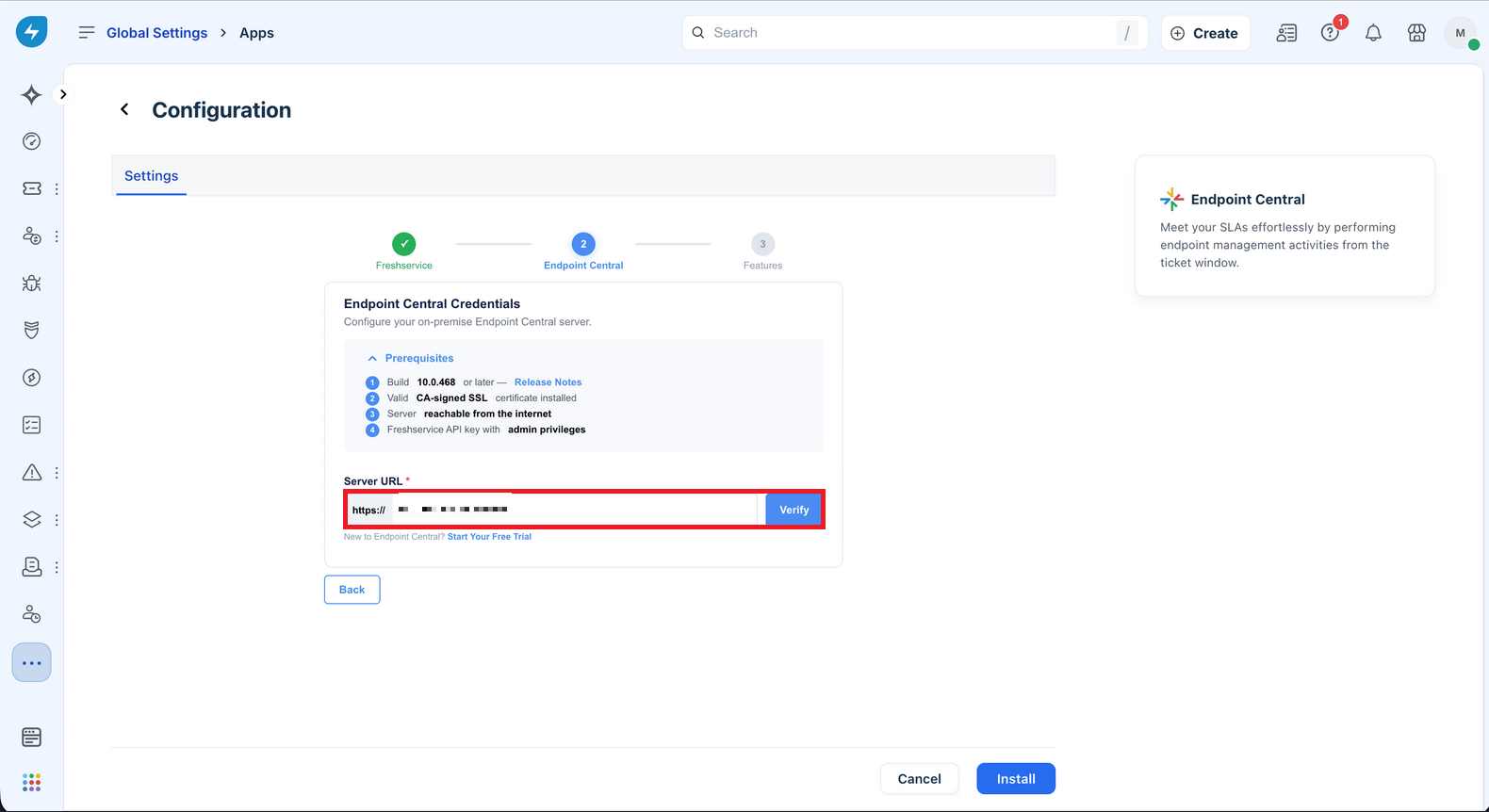1489x812 pixels.
Task: Open the shield Changes icon in sidebar
Action: pos(31,330)
